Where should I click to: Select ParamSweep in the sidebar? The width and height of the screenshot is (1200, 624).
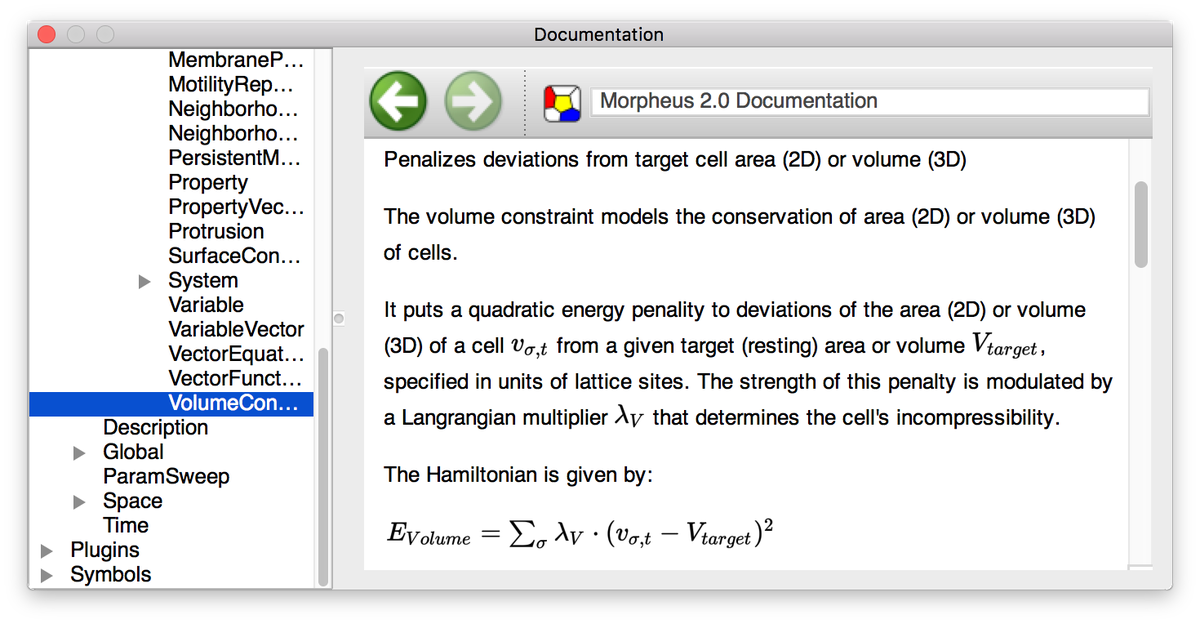pyautogui.click(x=166, y=477)
